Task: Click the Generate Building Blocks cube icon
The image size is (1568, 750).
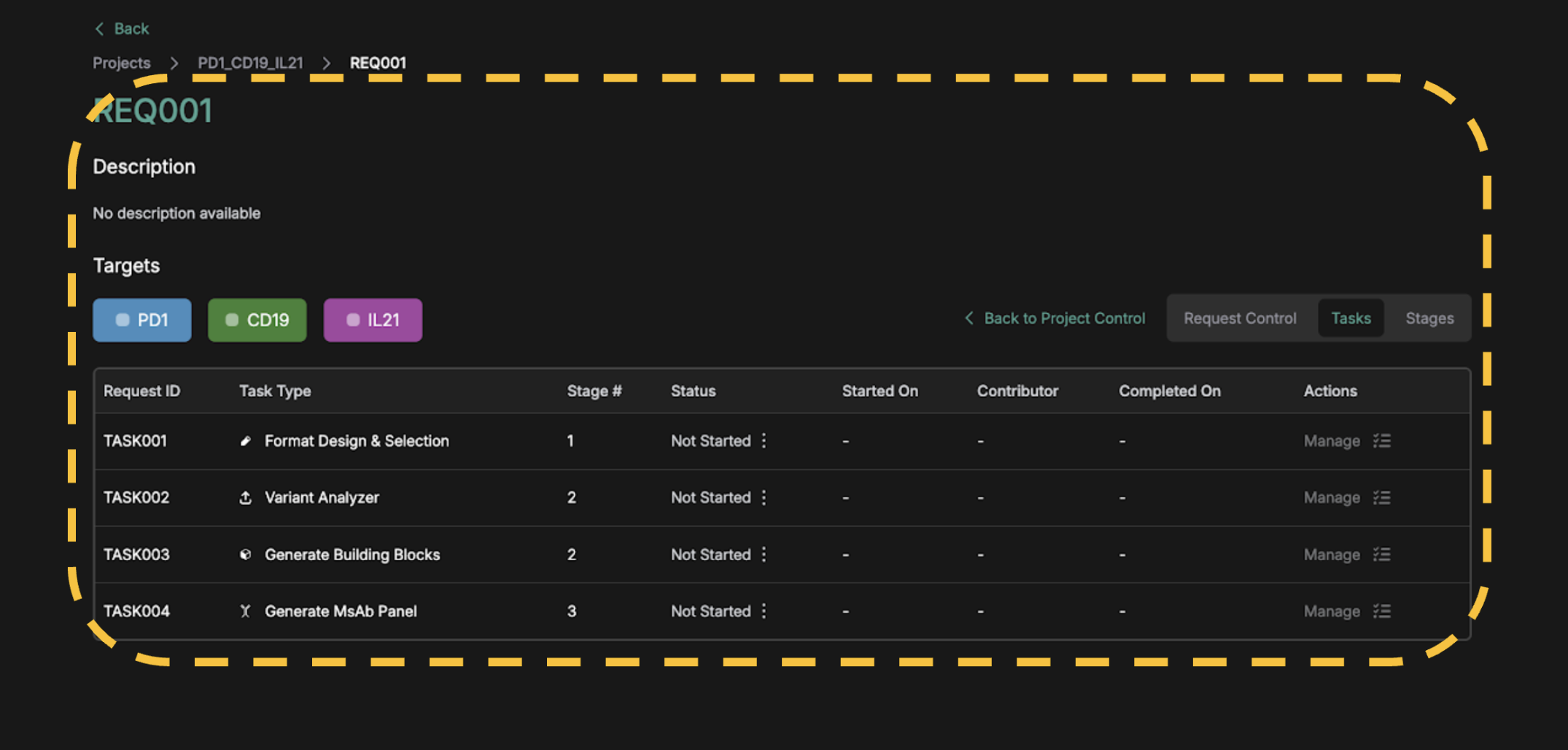Action: 246,554
